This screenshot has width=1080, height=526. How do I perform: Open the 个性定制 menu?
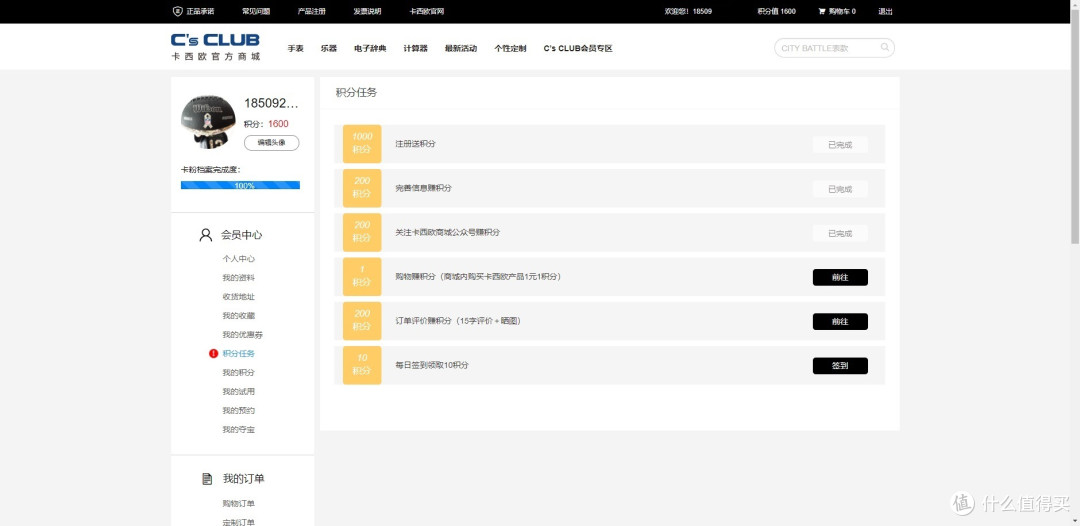(510, 49)
